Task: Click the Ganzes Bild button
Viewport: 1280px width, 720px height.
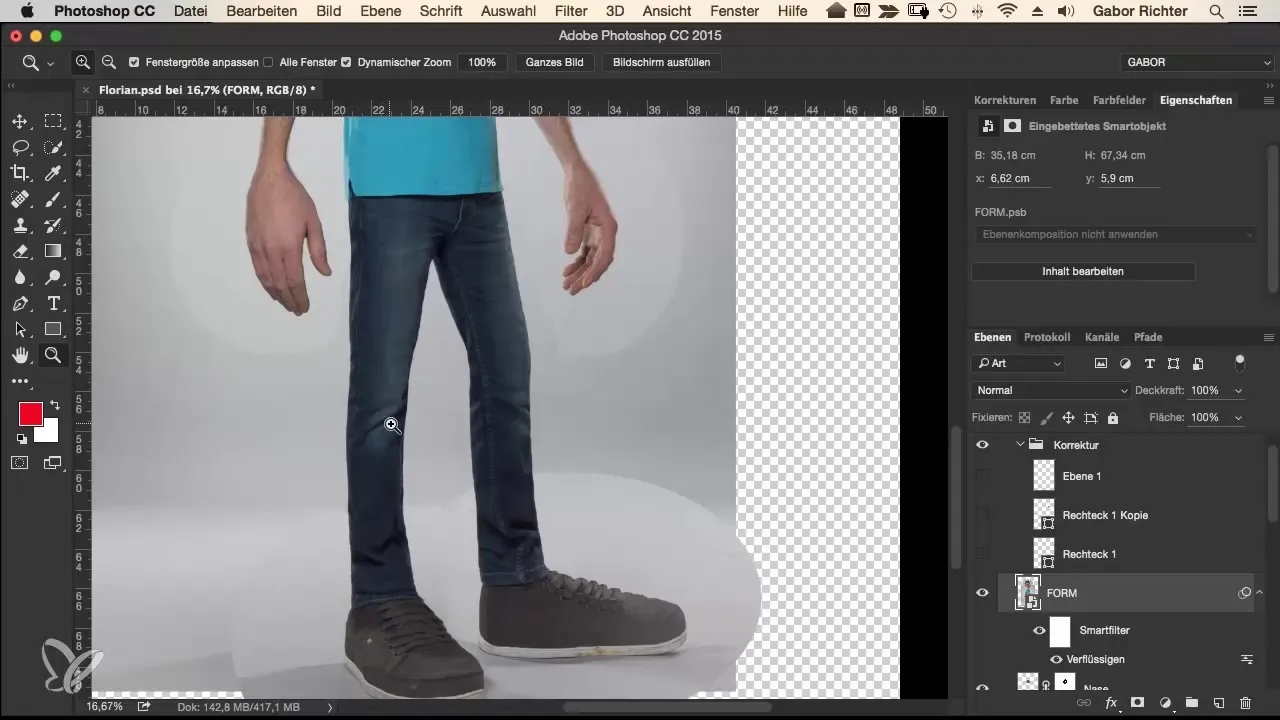Action: pyautogui.click(x=555, y=62)
